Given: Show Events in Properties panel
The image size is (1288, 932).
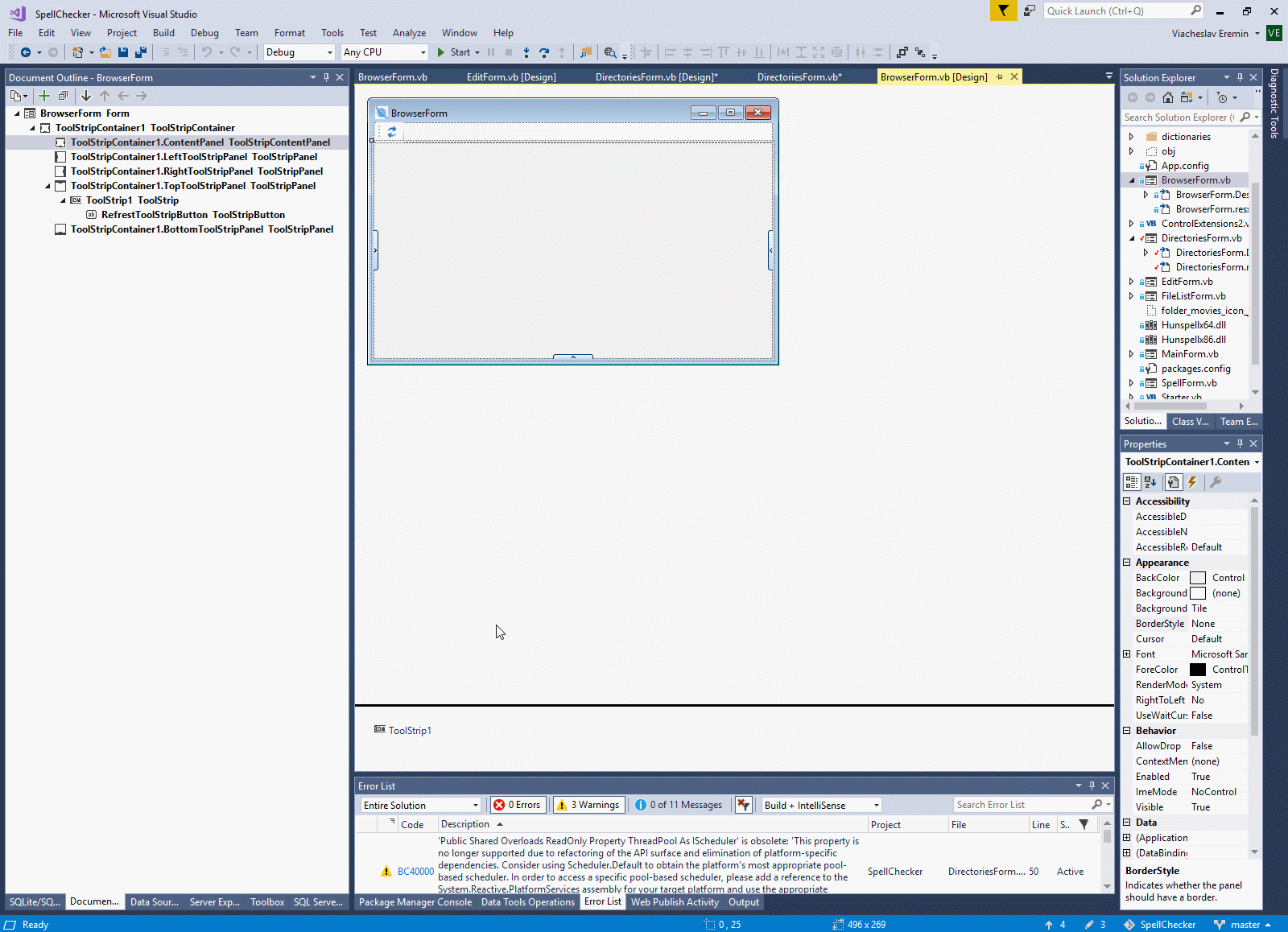Looking at the screenshot, I should [x=1192, y=482].
